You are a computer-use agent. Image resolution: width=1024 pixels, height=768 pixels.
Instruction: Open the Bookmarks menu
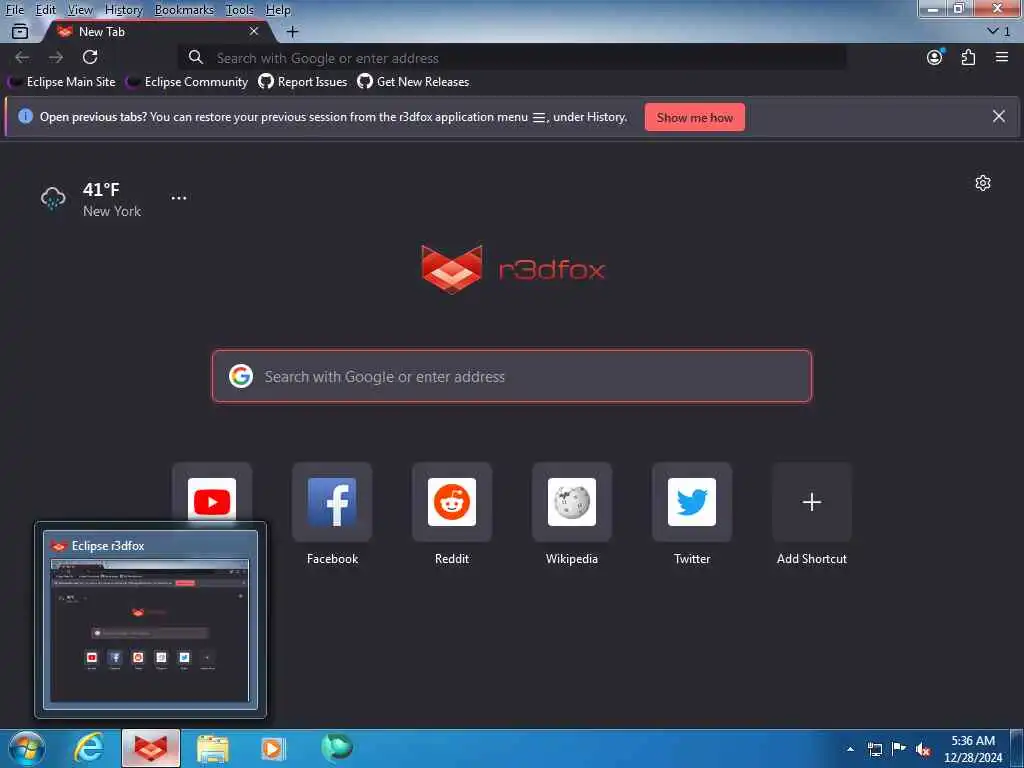coord(184,10)
